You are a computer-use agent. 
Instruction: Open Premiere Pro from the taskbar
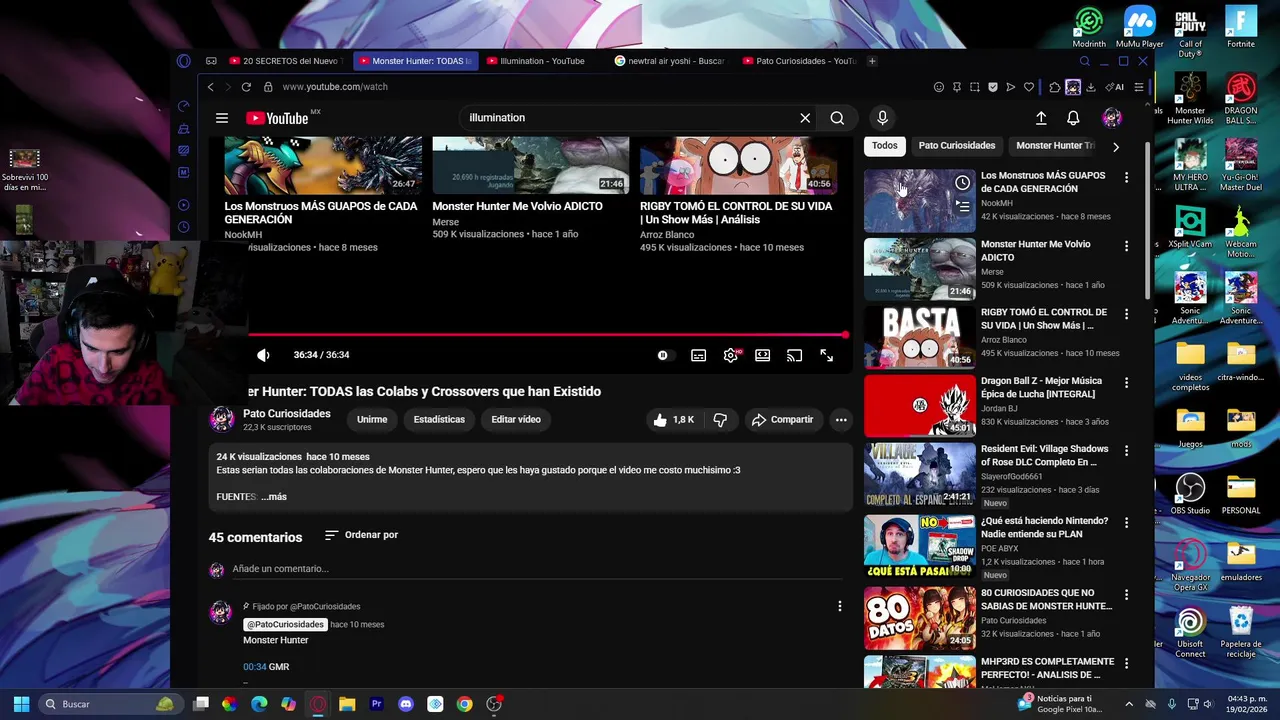click(377, 704)
